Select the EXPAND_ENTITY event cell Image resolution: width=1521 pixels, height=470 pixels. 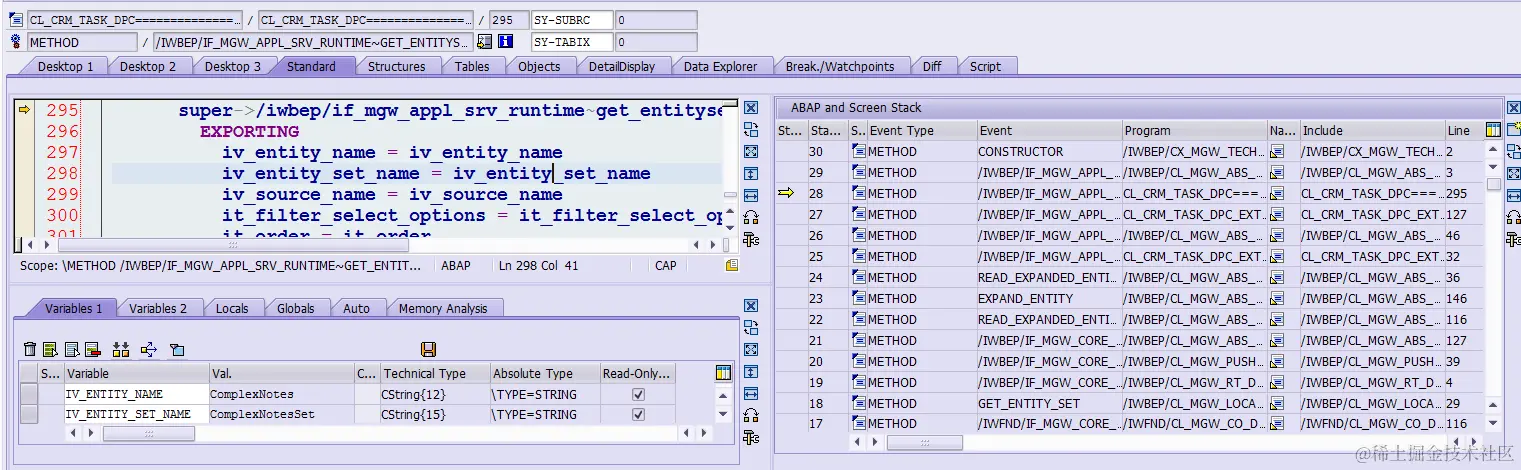[x=1049, y=298]
